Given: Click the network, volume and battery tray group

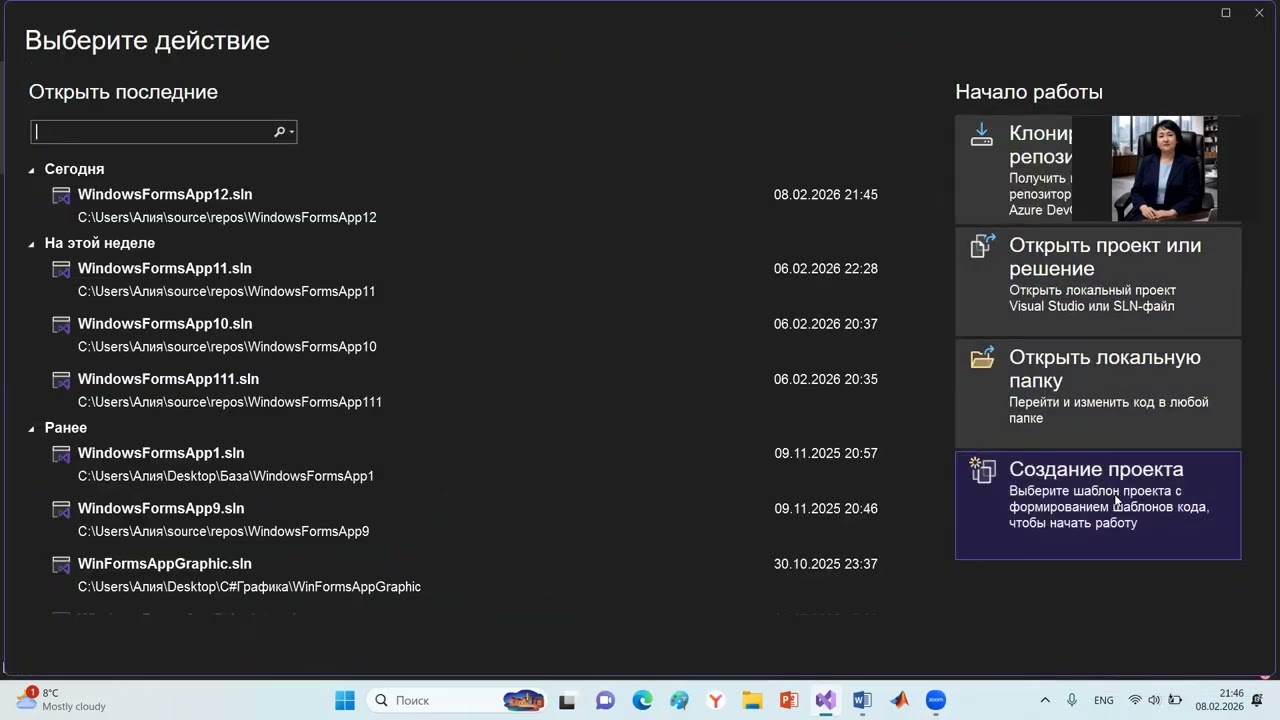Looking at the screenshot, I should click(1154, 700).
